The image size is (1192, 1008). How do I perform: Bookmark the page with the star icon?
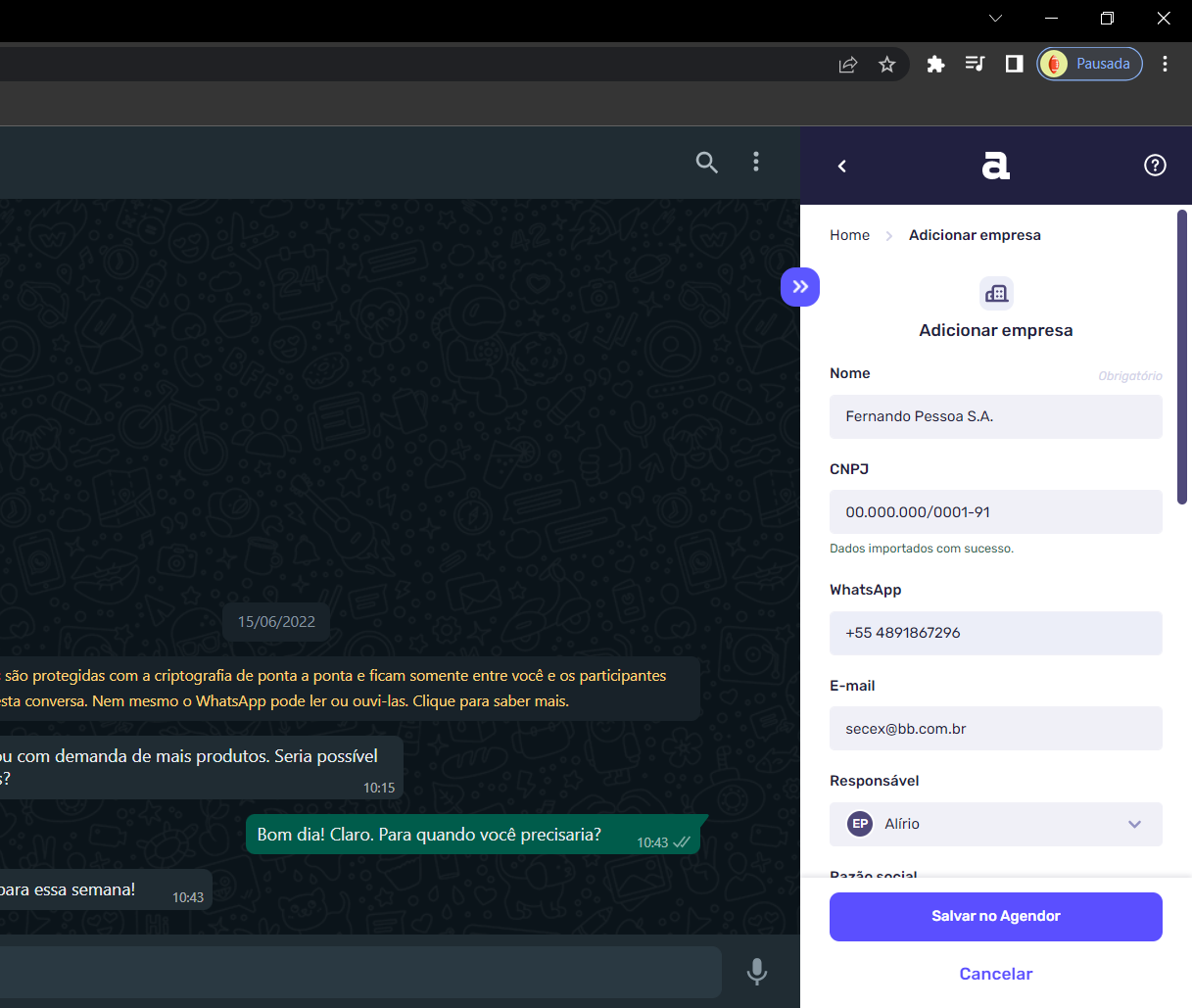(887, 64)
